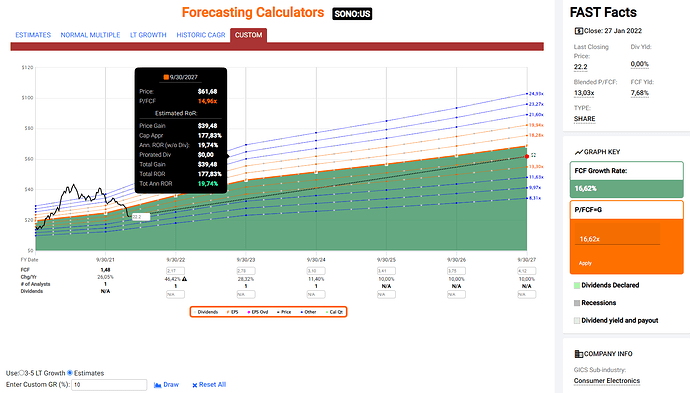Click the 0,00% Div Yld value
The image size is (690, 393).
click(639, 64)
